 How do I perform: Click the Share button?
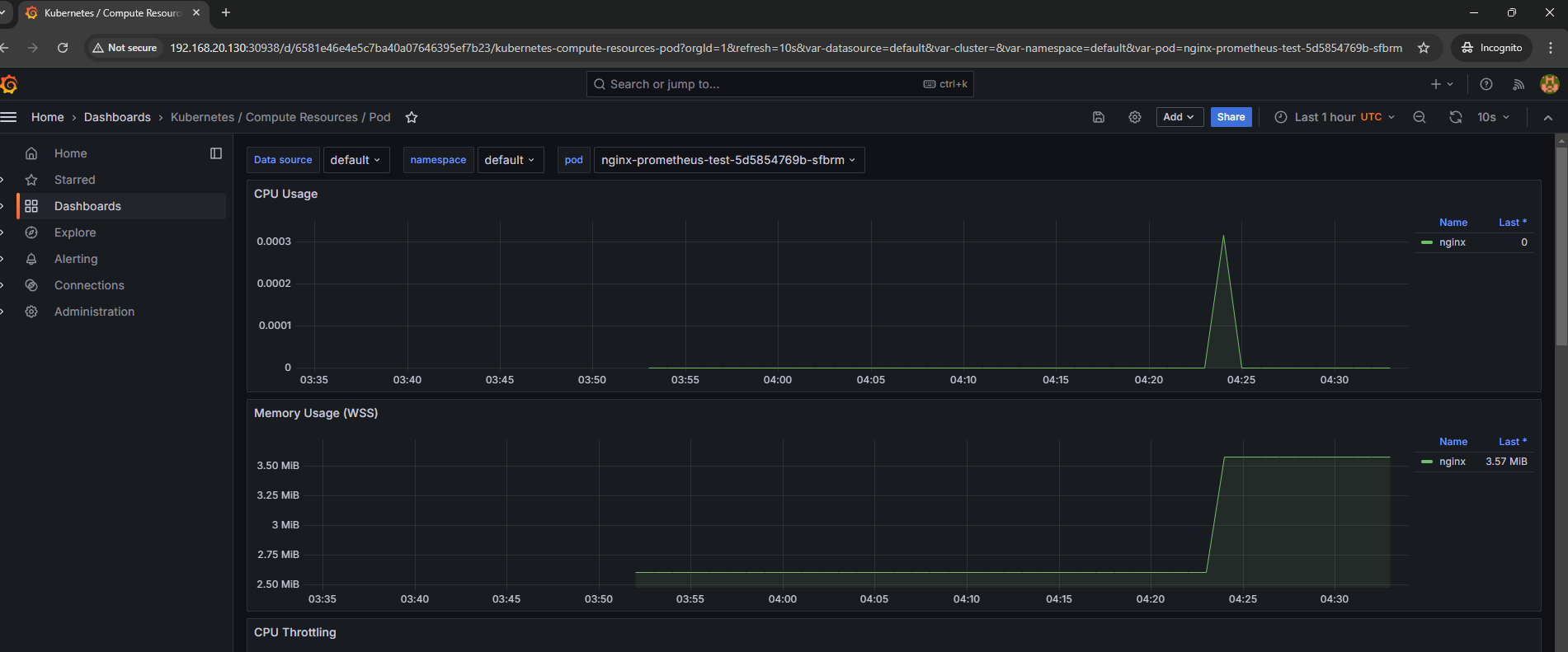pyautogui.click(x=1231, y=117)
